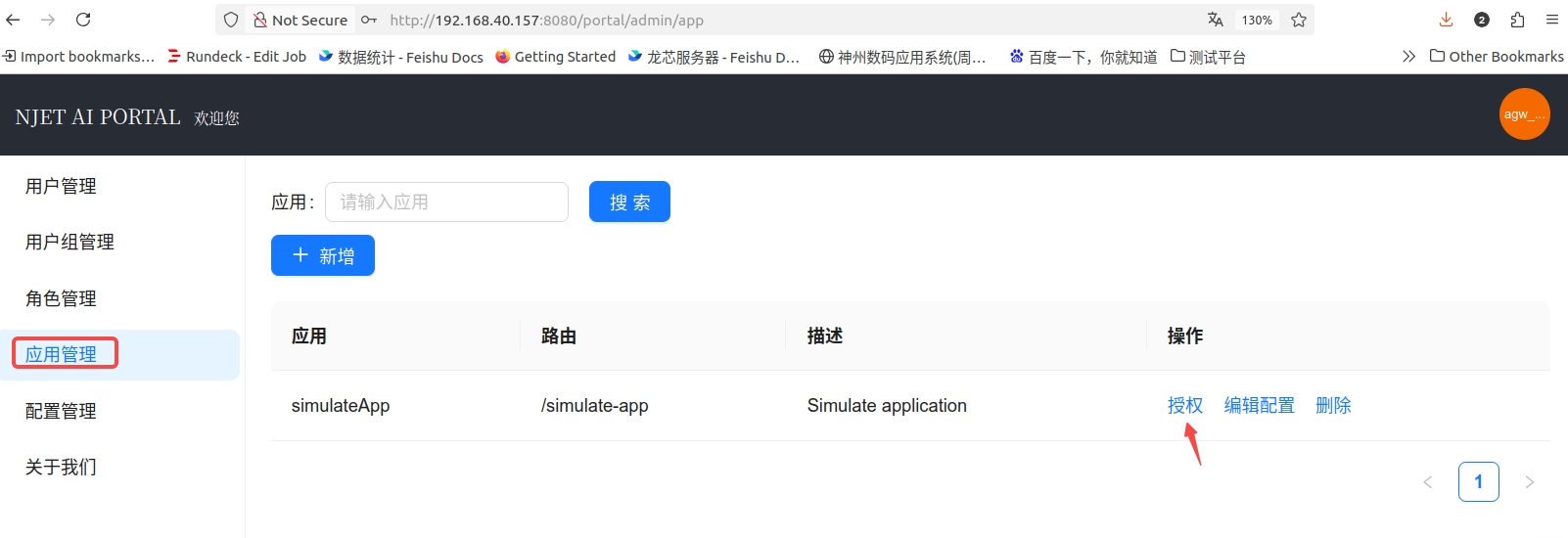This screenshot has width=1568, height=538.
Task: Reload the page with refresh icon
Action: 83,20
